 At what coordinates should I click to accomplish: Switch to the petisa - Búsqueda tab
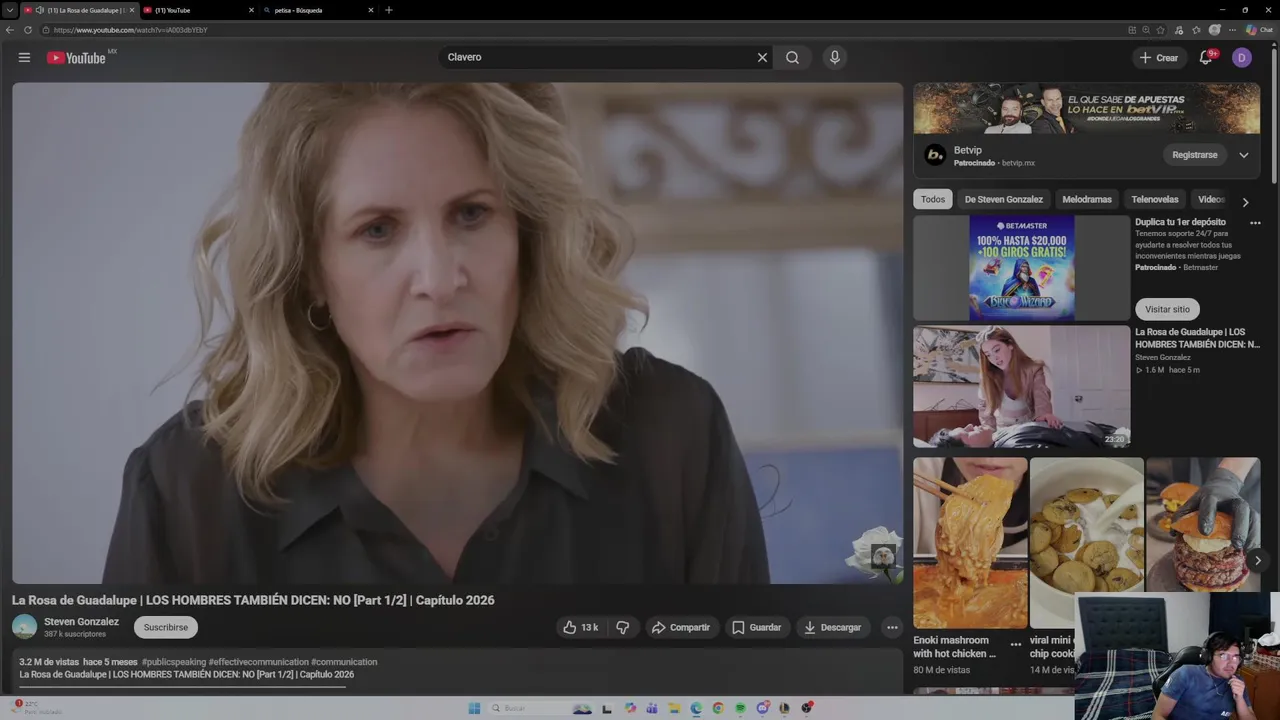pos(317,10)
